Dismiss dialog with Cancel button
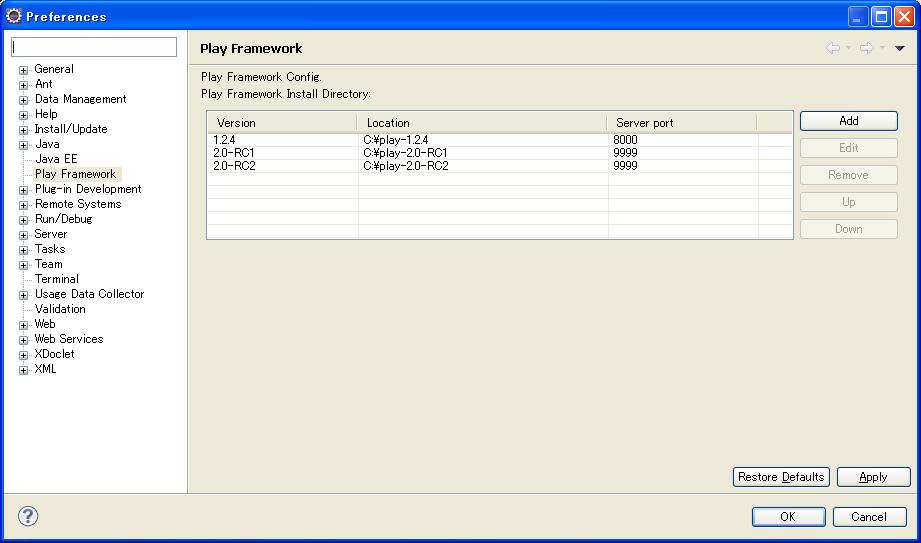The height and width of the screenshot is (543, 921). 869,517
